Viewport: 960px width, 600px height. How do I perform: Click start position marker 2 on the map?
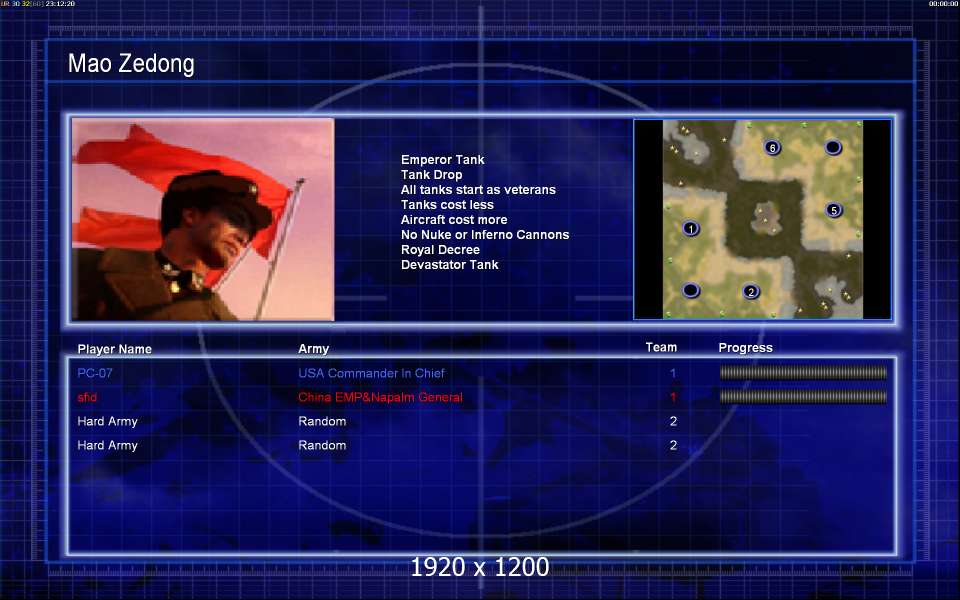751,292
